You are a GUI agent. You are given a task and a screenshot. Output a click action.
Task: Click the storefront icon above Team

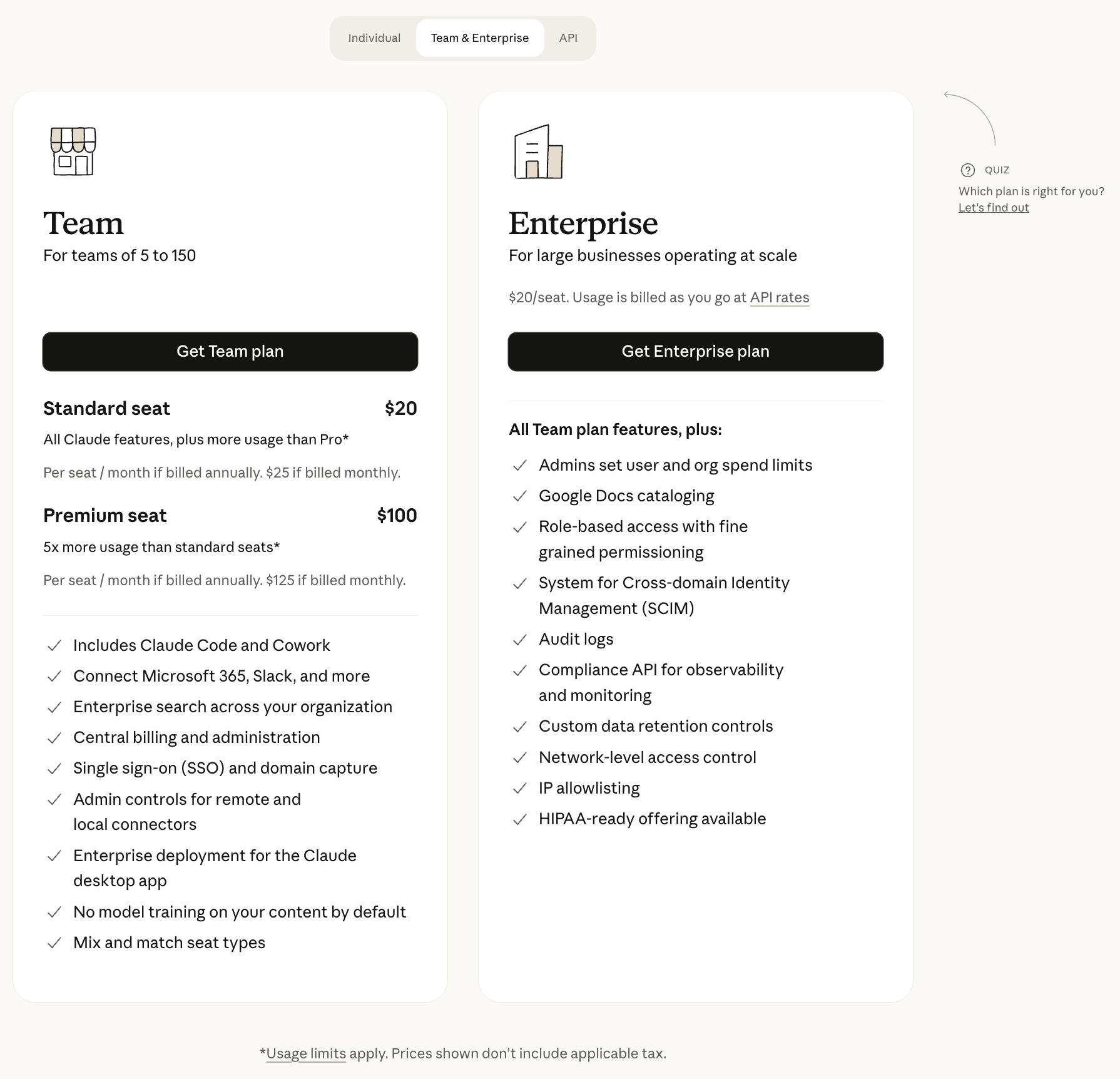[x=72, y=152]
